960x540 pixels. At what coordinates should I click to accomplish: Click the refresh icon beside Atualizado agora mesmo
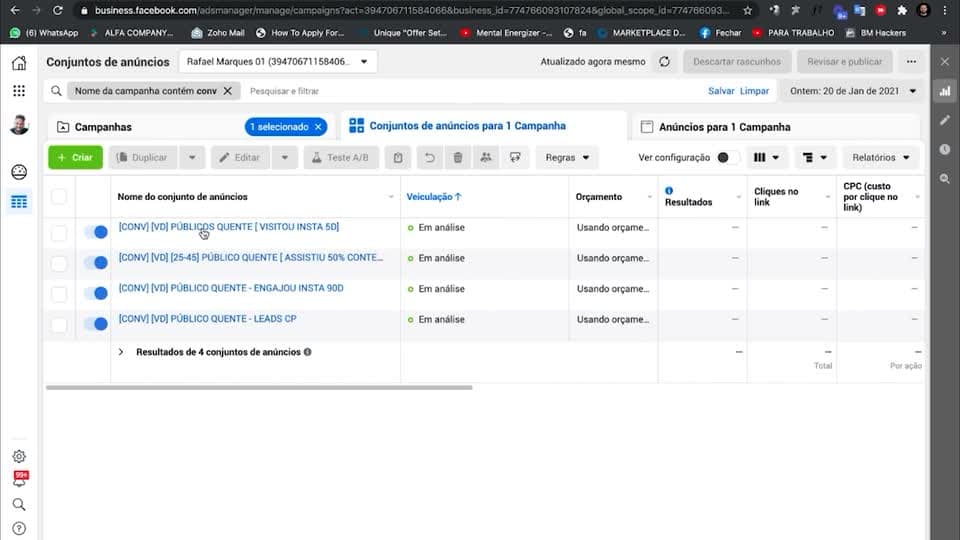[x=664, y=61]
